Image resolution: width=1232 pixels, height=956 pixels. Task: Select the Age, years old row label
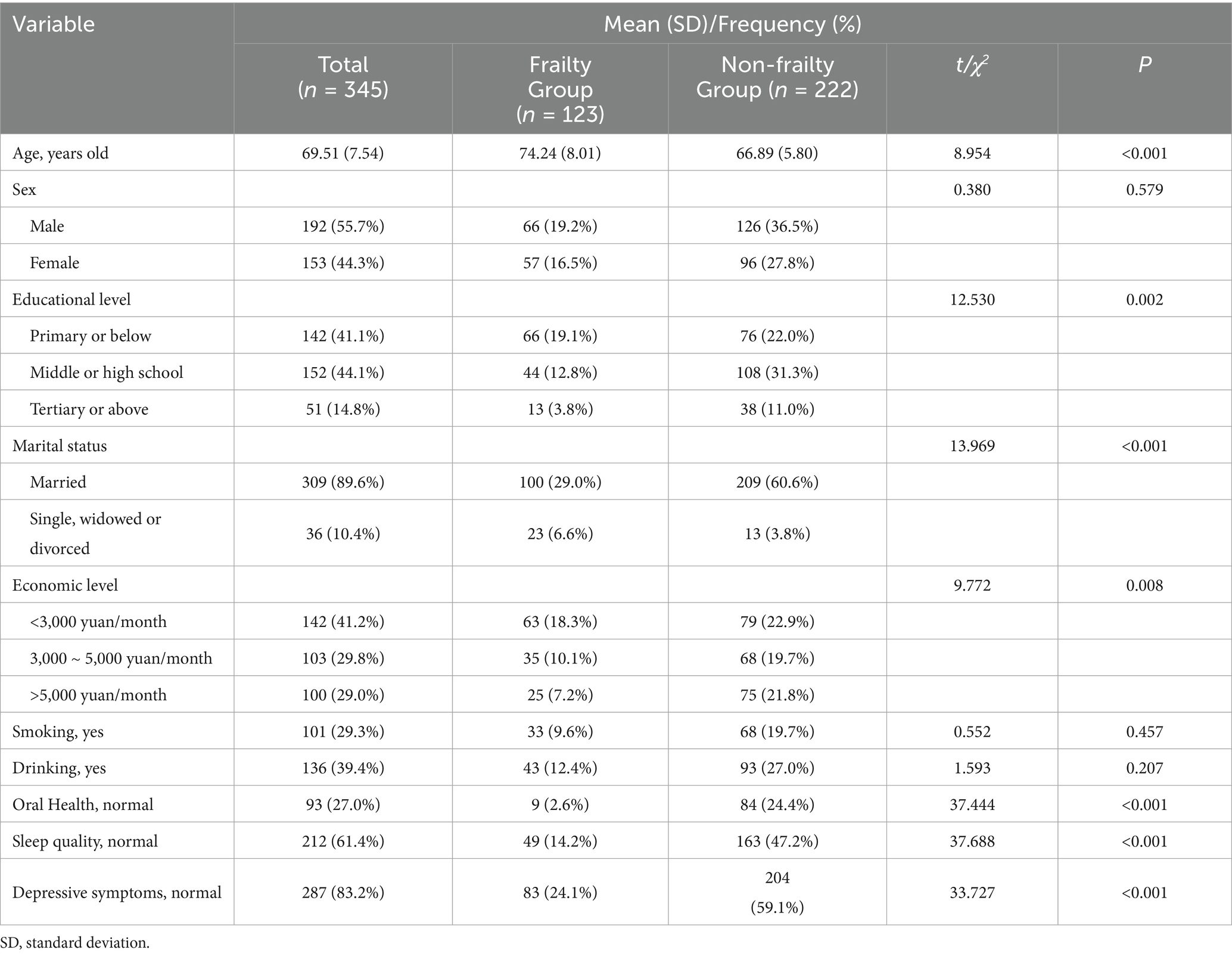point(61,153)
